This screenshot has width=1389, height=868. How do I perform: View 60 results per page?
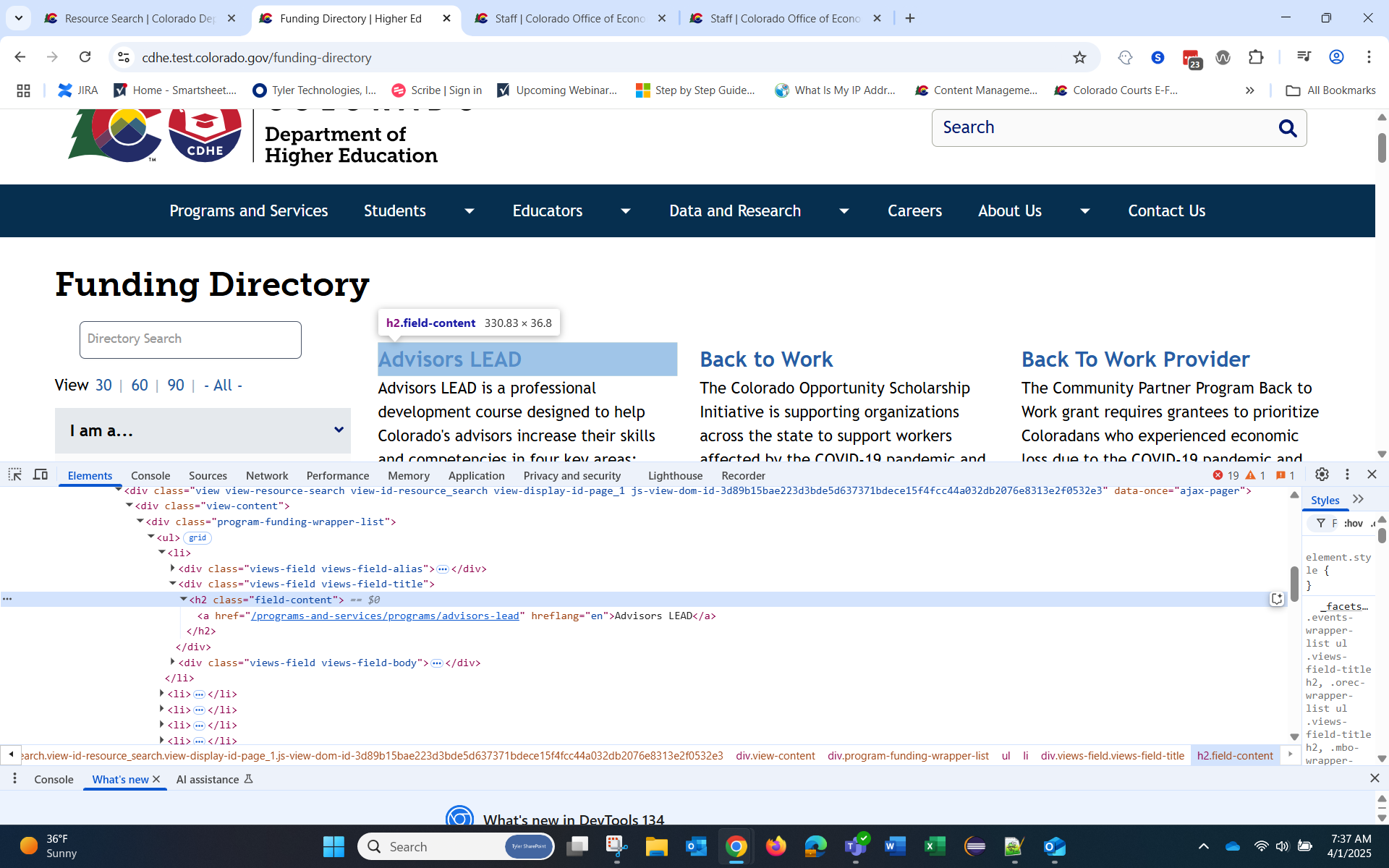pyautogui.click(x=140, y=385)
